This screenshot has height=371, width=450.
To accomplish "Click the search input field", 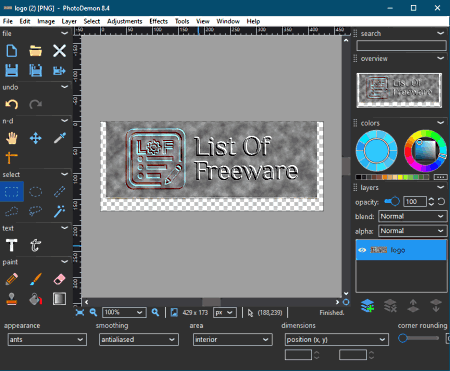I will [401, 46].
